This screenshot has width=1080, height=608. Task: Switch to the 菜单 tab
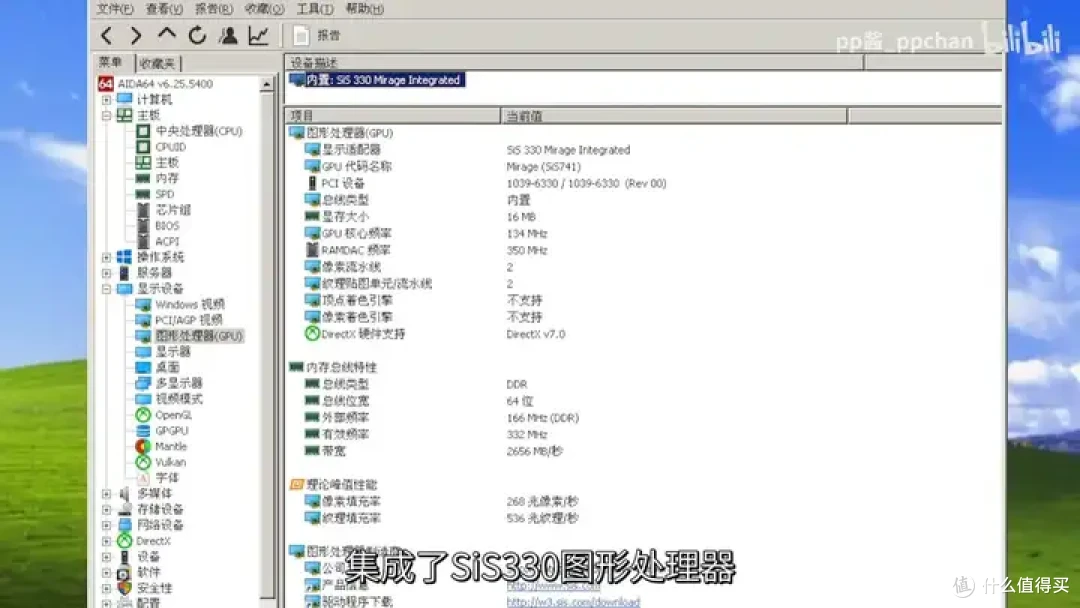pyautogui.click(x=111, y=63)
